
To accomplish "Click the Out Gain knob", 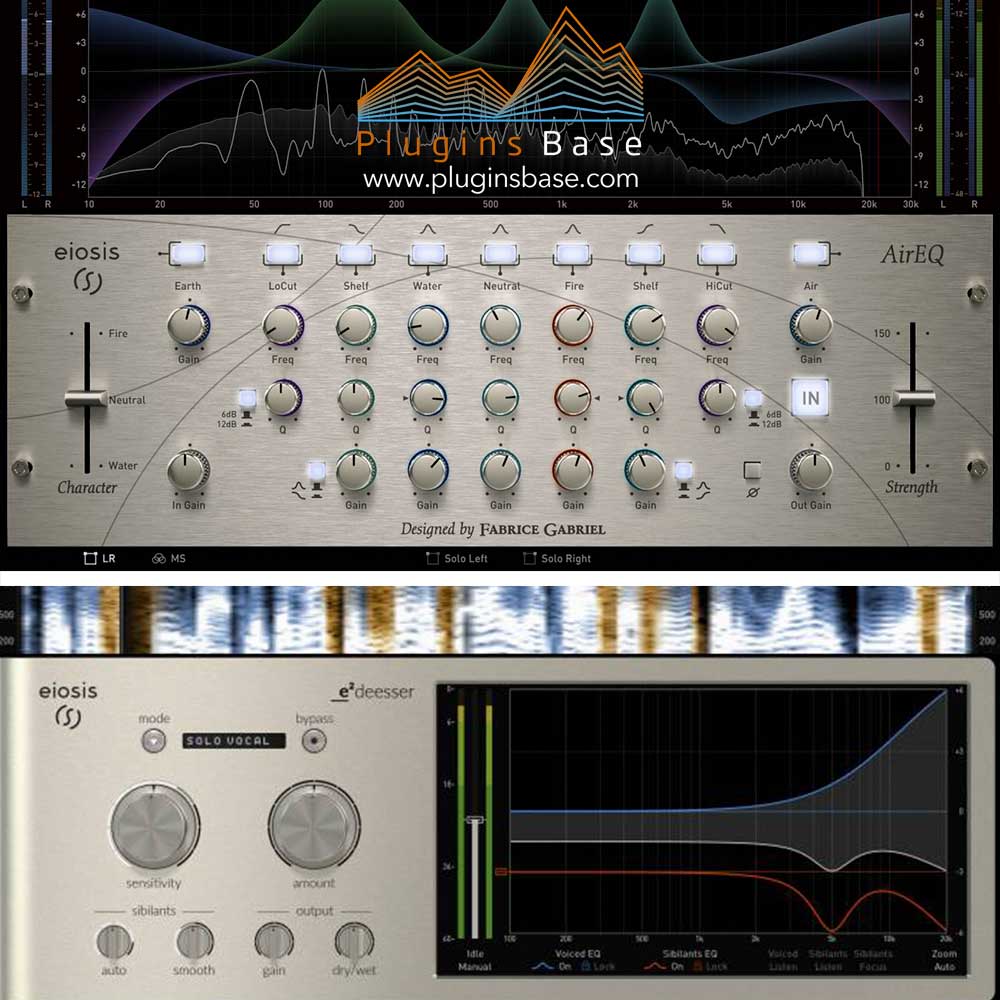I will [811, 471].
